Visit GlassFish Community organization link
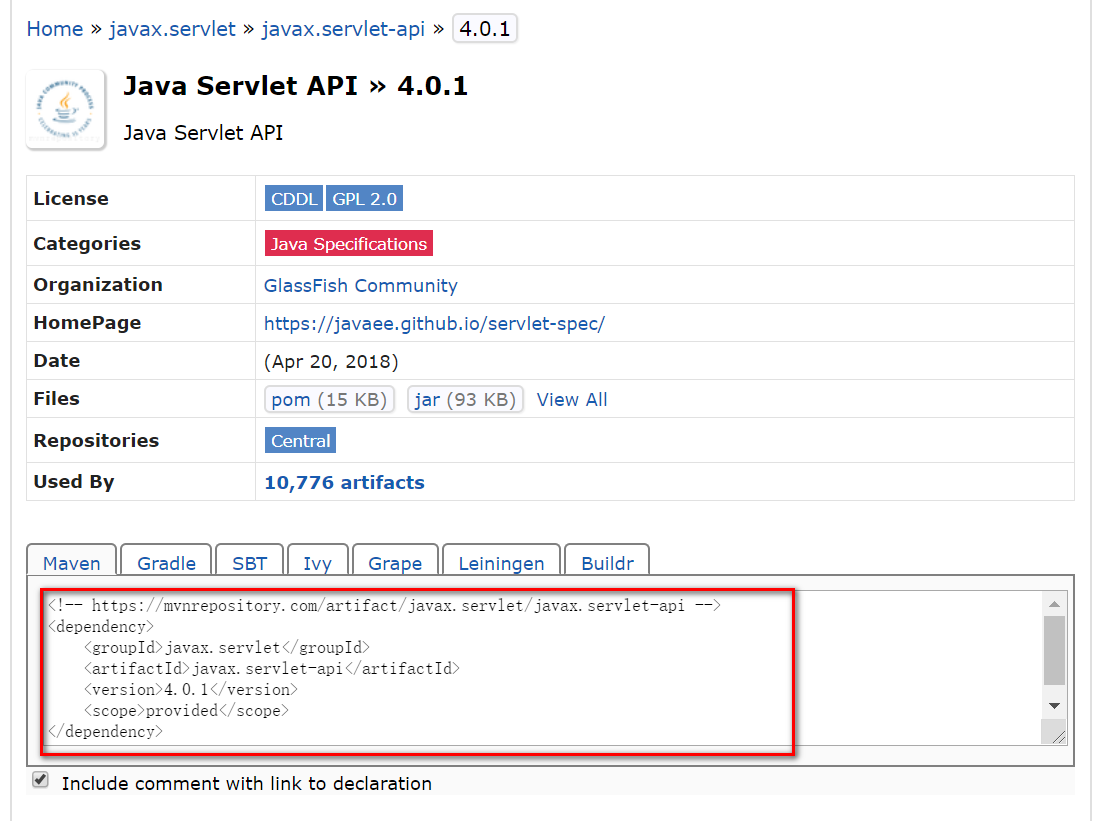 360,286
